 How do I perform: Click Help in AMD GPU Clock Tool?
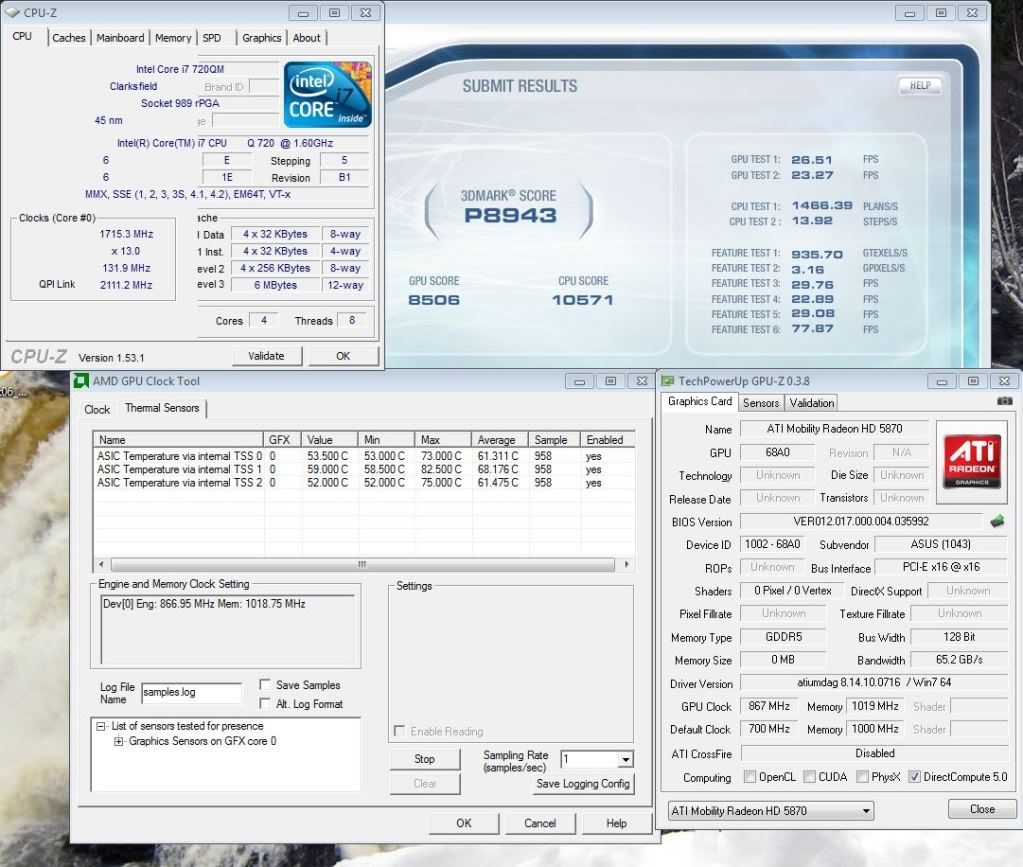[617, 823]
